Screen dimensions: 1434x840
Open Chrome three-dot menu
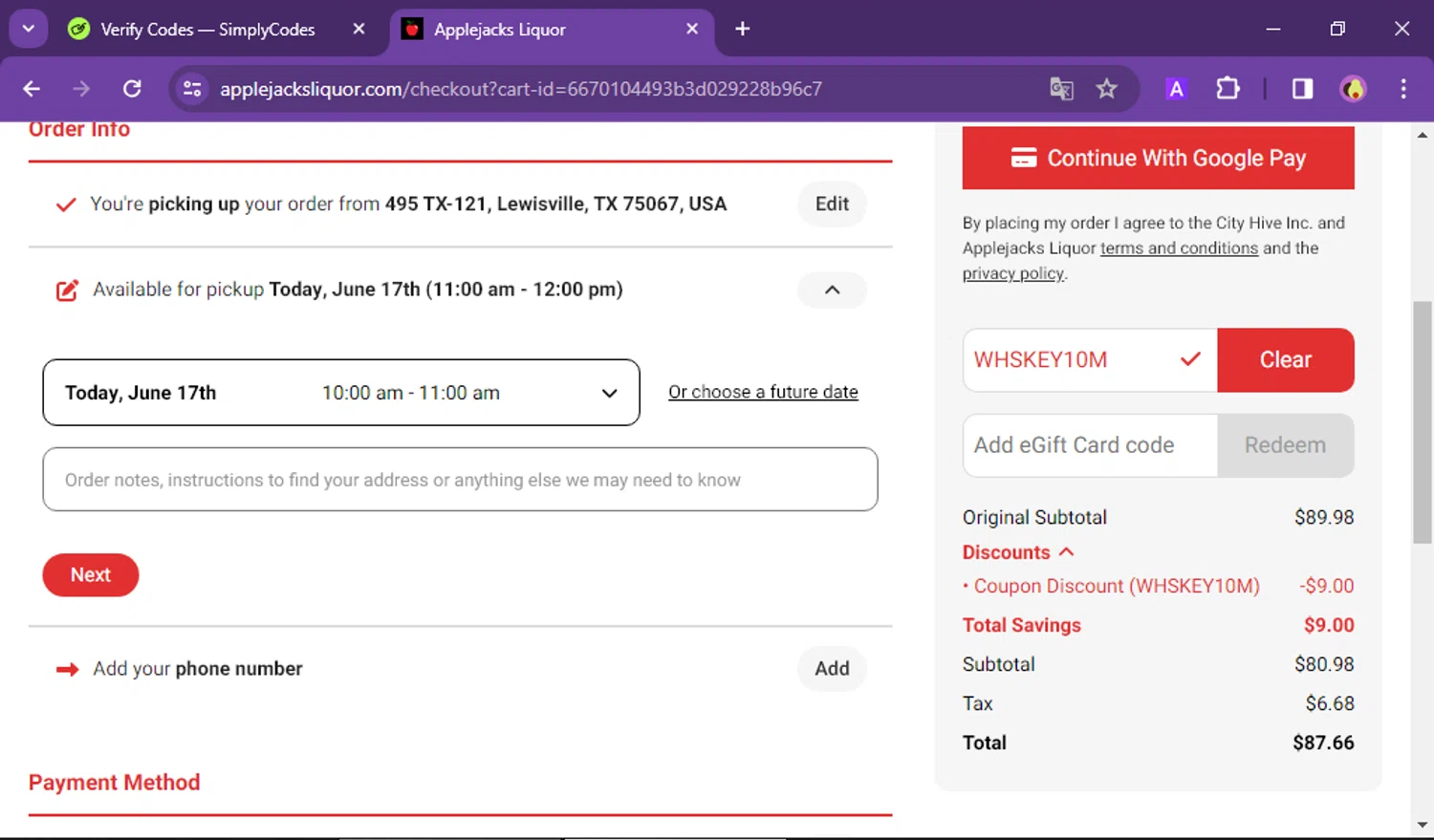click(1402, 89)
